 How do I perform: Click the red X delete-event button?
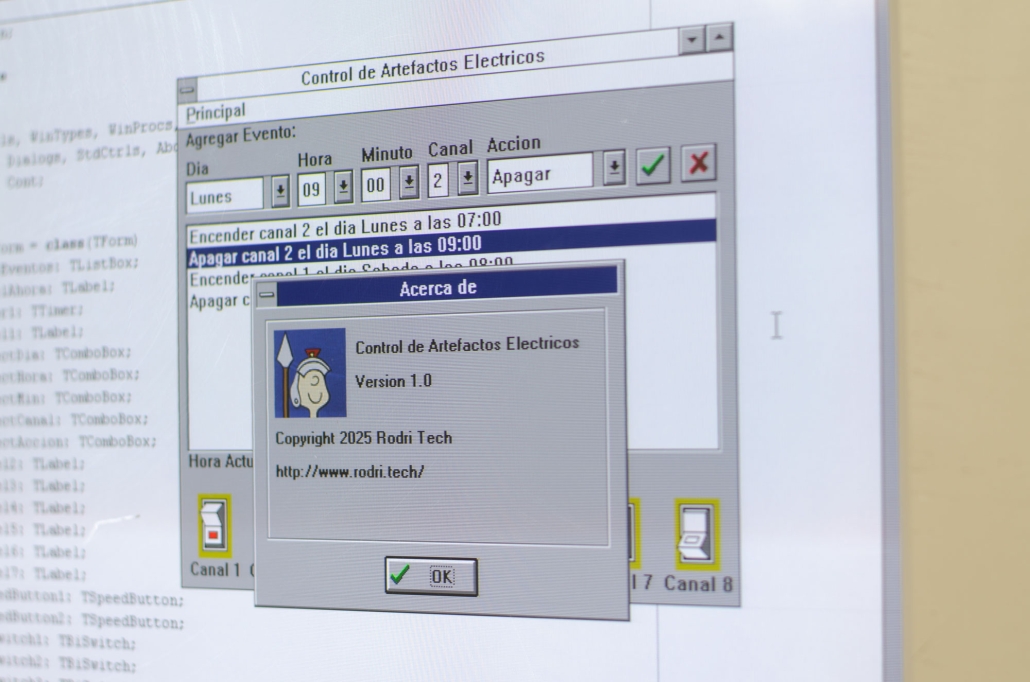pyautogui.click(x=699, y=163)
